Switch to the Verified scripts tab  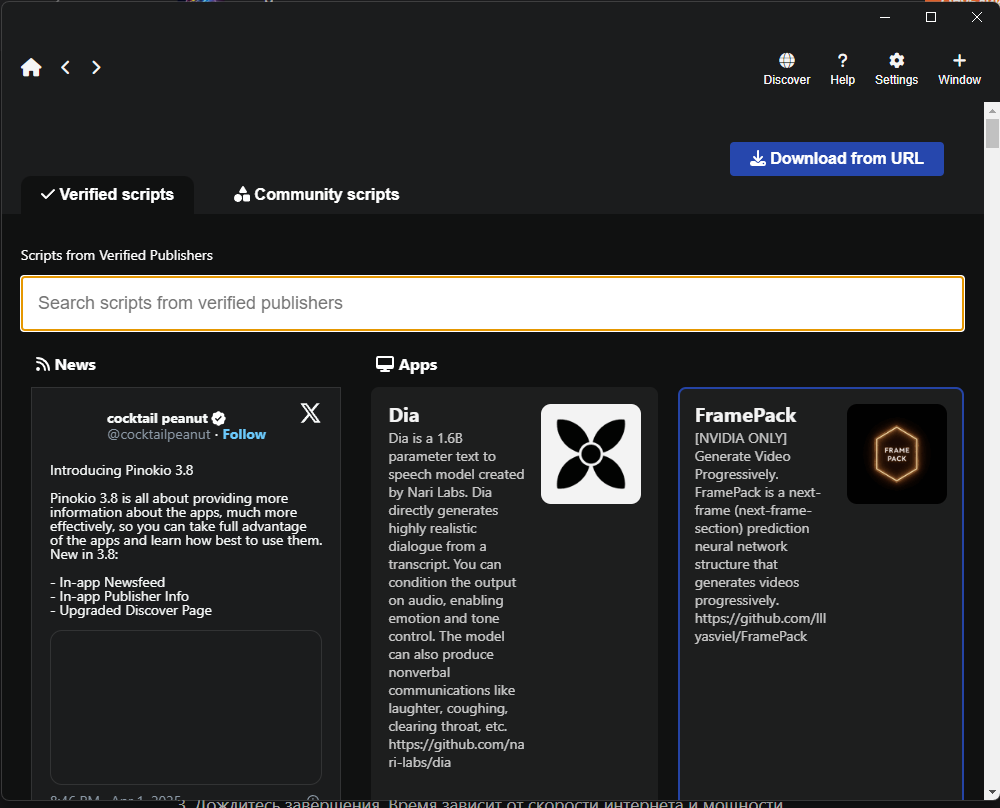107,195
